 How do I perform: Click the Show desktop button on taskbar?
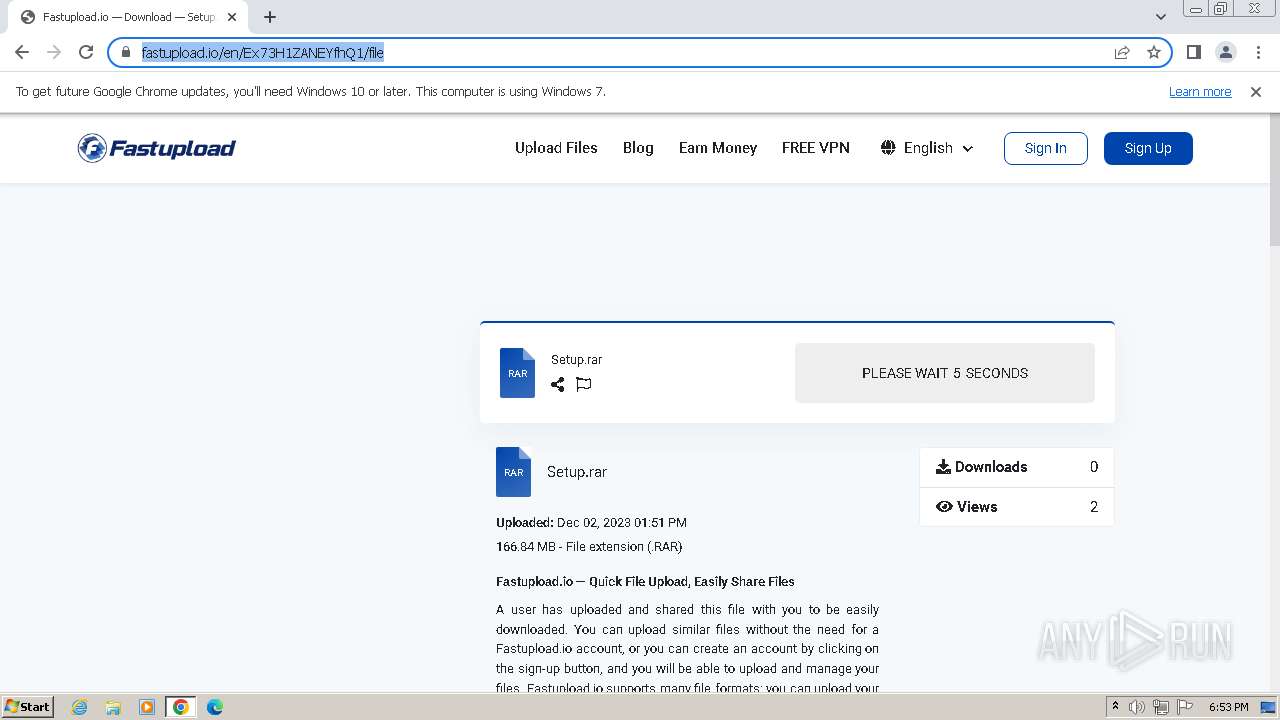[1268, 707]
